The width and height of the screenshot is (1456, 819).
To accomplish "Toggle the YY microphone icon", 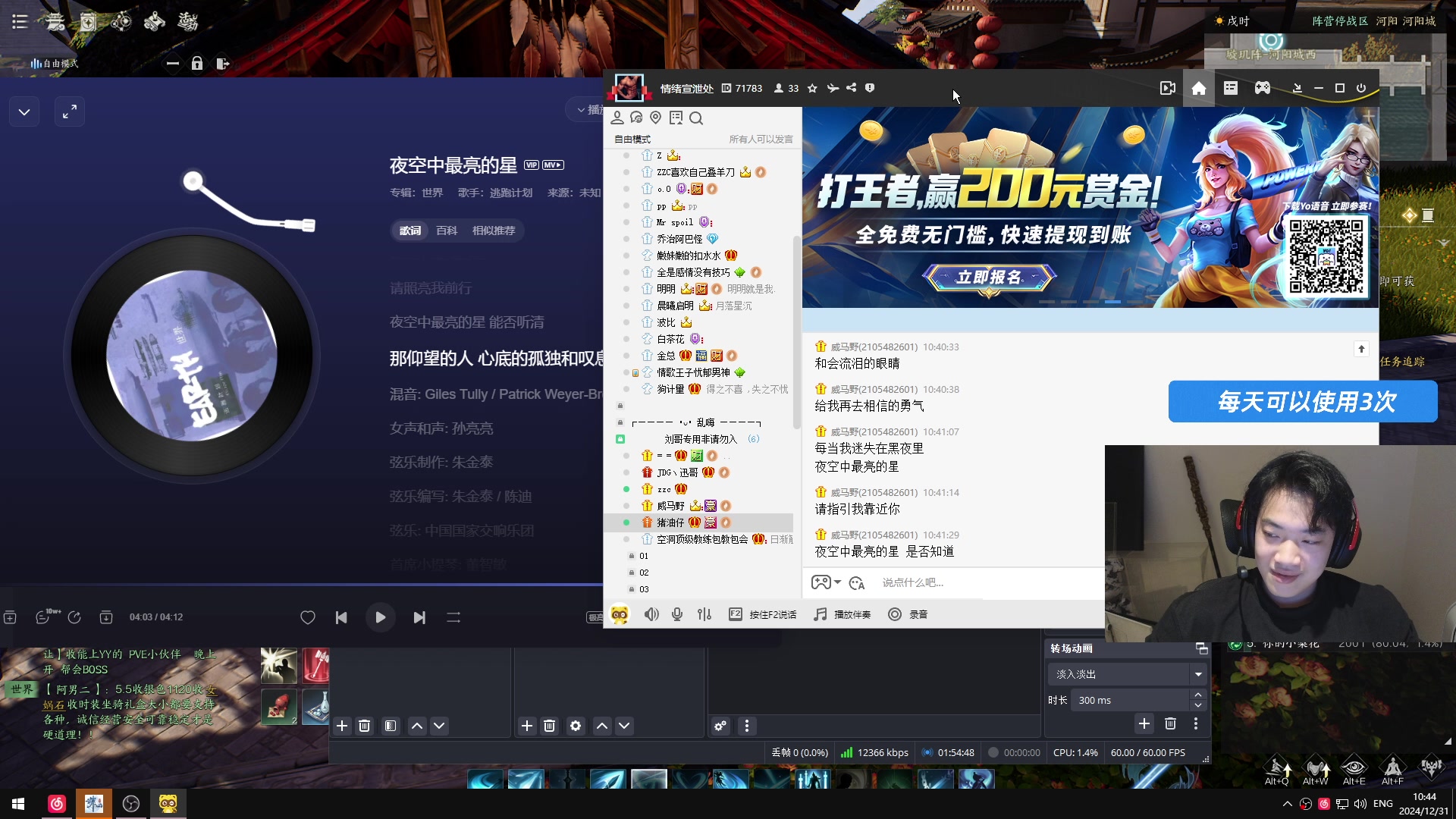I will coord(677,614).
